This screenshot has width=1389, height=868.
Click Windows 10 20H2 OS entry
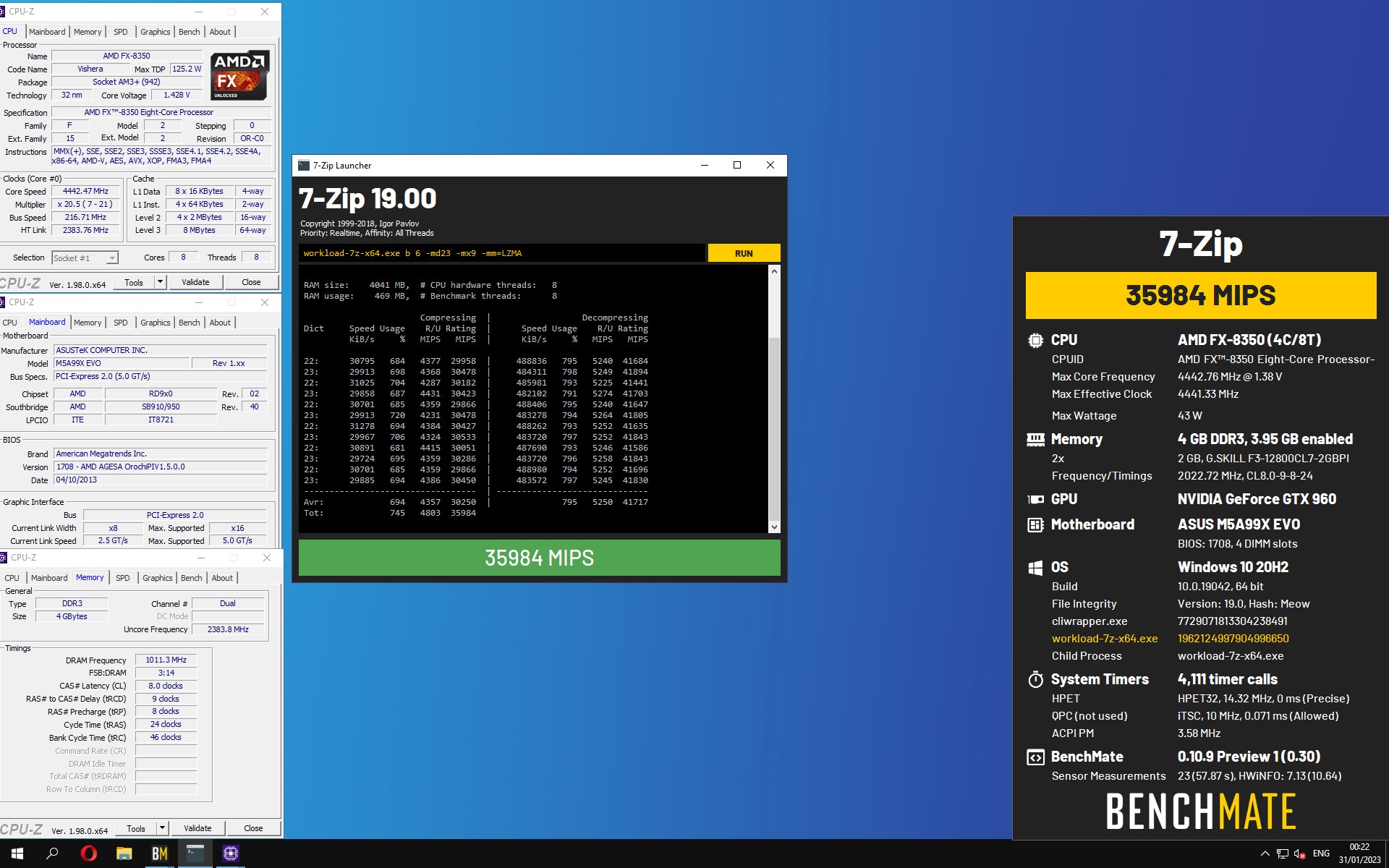tap(1233, 567)
